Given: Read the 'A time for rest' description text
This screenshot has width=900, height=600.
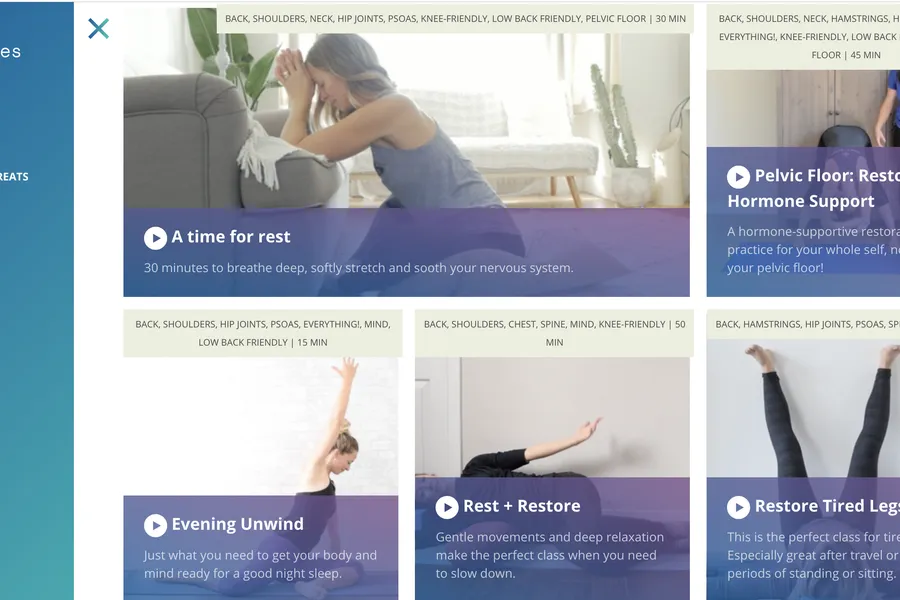Looking at the screenshot, I should tap(358, 268).
